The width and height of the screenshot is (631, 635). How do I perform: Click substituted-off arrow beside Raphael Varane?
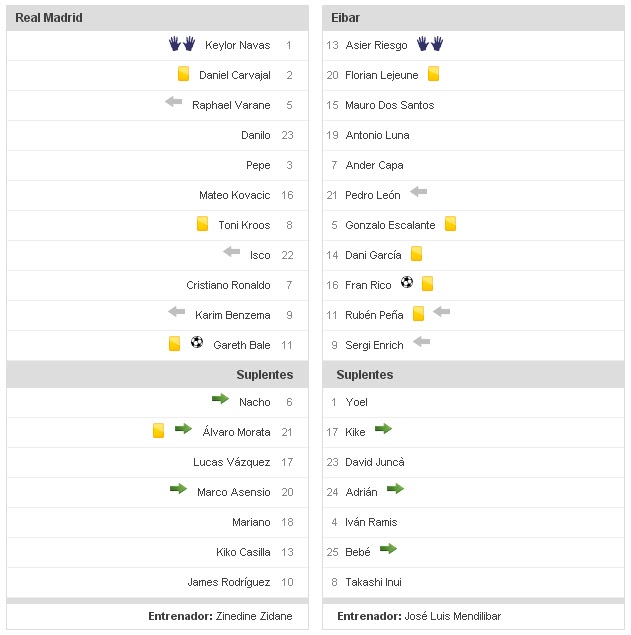pyautogui.click(x=174, y=102)
